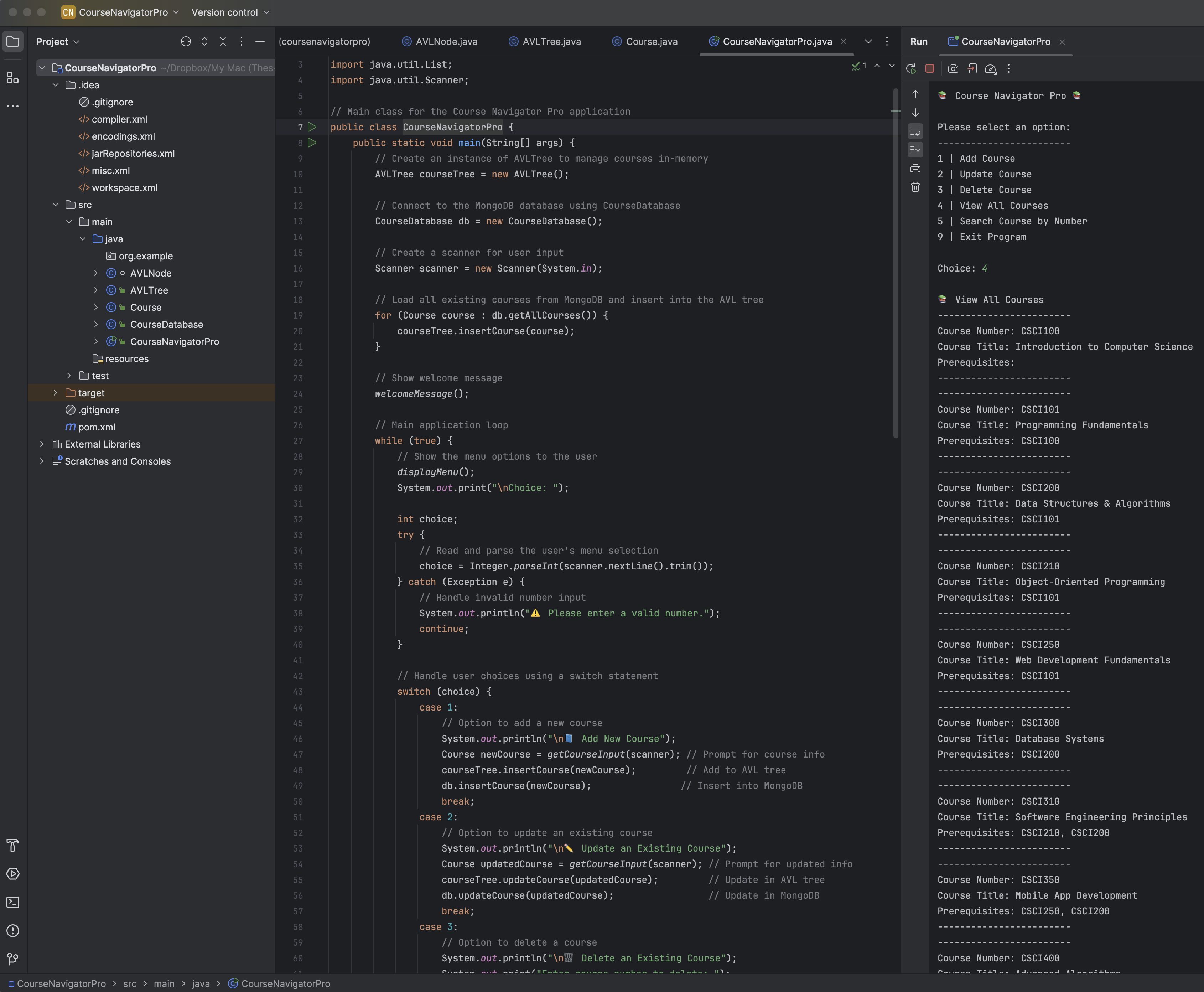Run class from gutter at line 7
This screenshot has height=992, width=1204.
click(x=312, y=127)
